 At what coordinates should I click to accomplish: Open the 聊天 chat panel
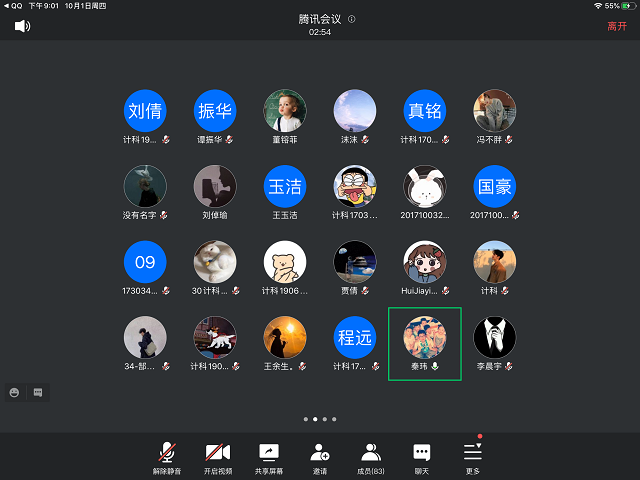click(422, 456)
